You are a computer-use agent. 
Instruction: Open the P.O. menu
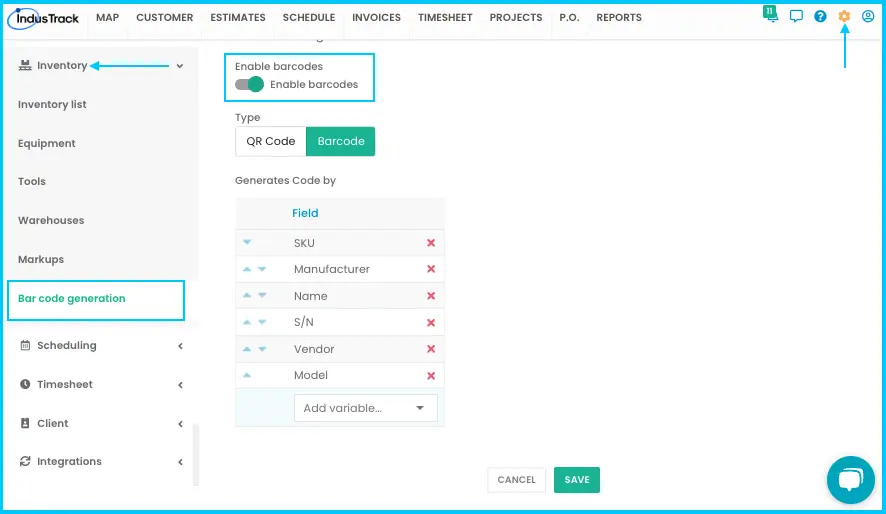coord(569,18)
